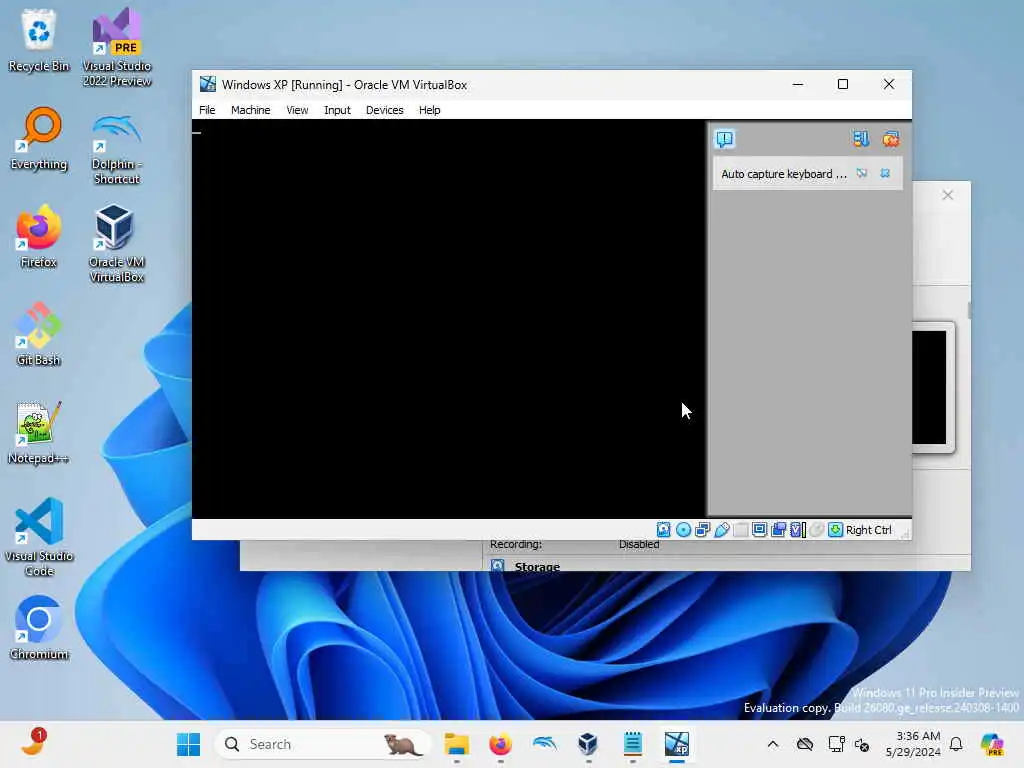
Task: Select the Chromium desktop shortcut
Action: pos(39,628)
